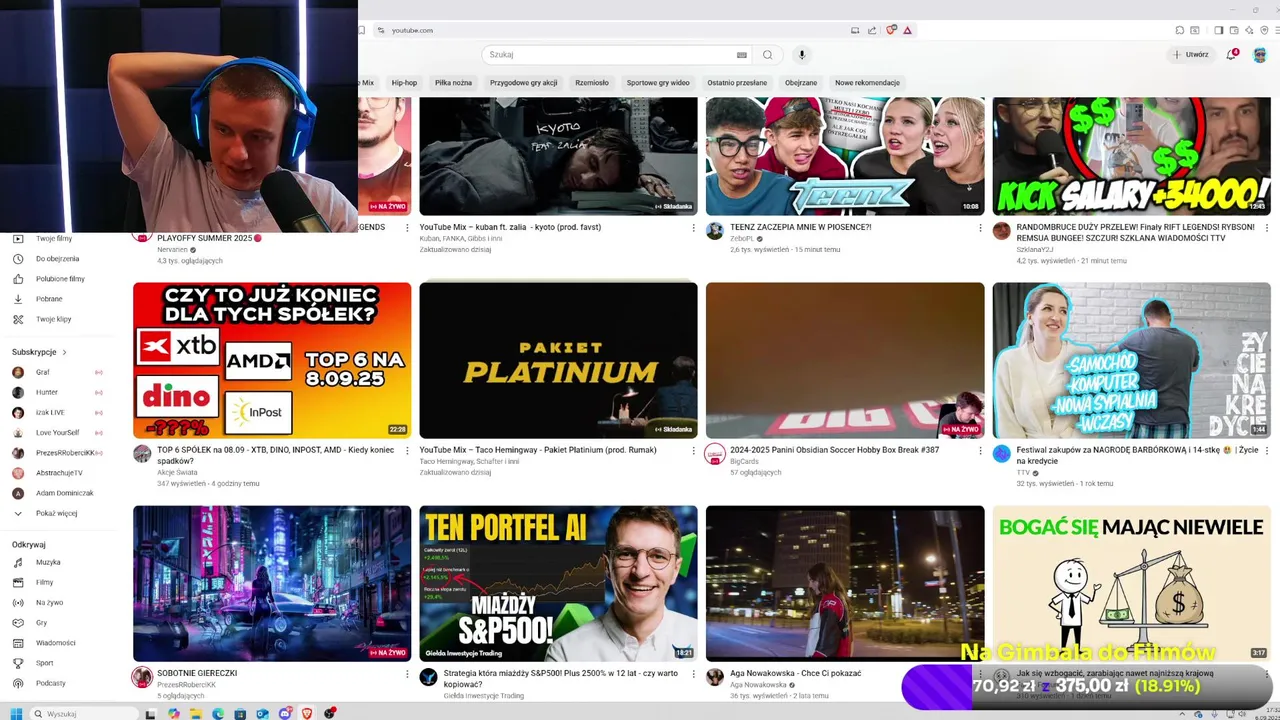
Task: Click the Windows Start button
Action: pos(16,713)
